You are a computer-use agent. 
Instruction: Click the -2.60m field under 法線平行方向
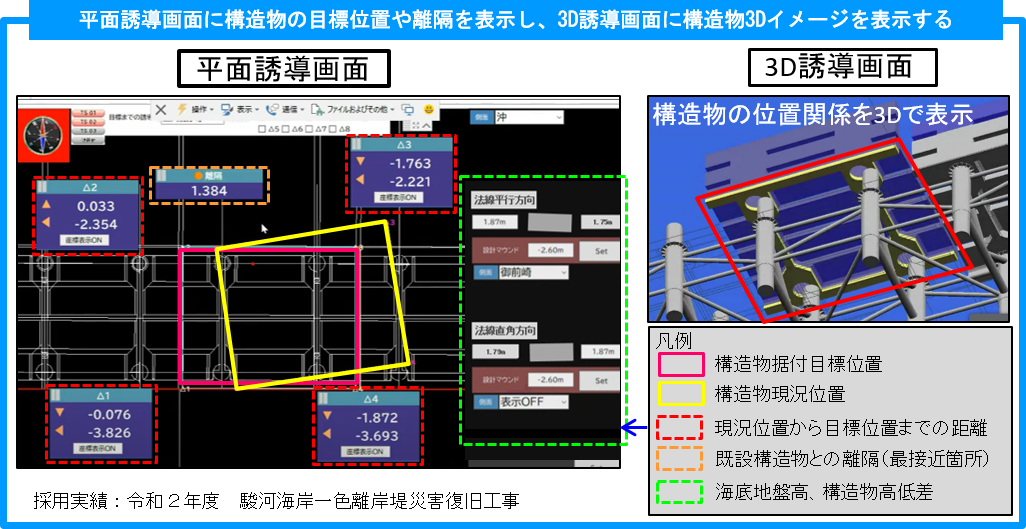click(x=551, y=250)
